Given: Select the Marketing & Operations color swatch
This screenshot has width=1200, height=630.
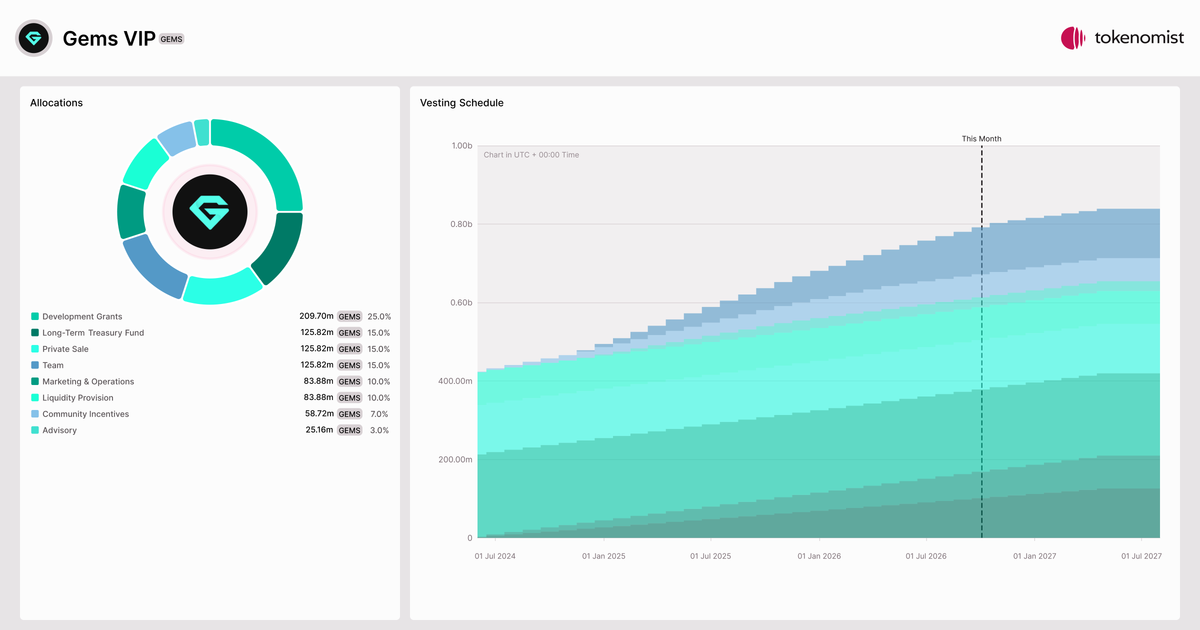Looking at the screenshot, I should click(x=35, y=381).
